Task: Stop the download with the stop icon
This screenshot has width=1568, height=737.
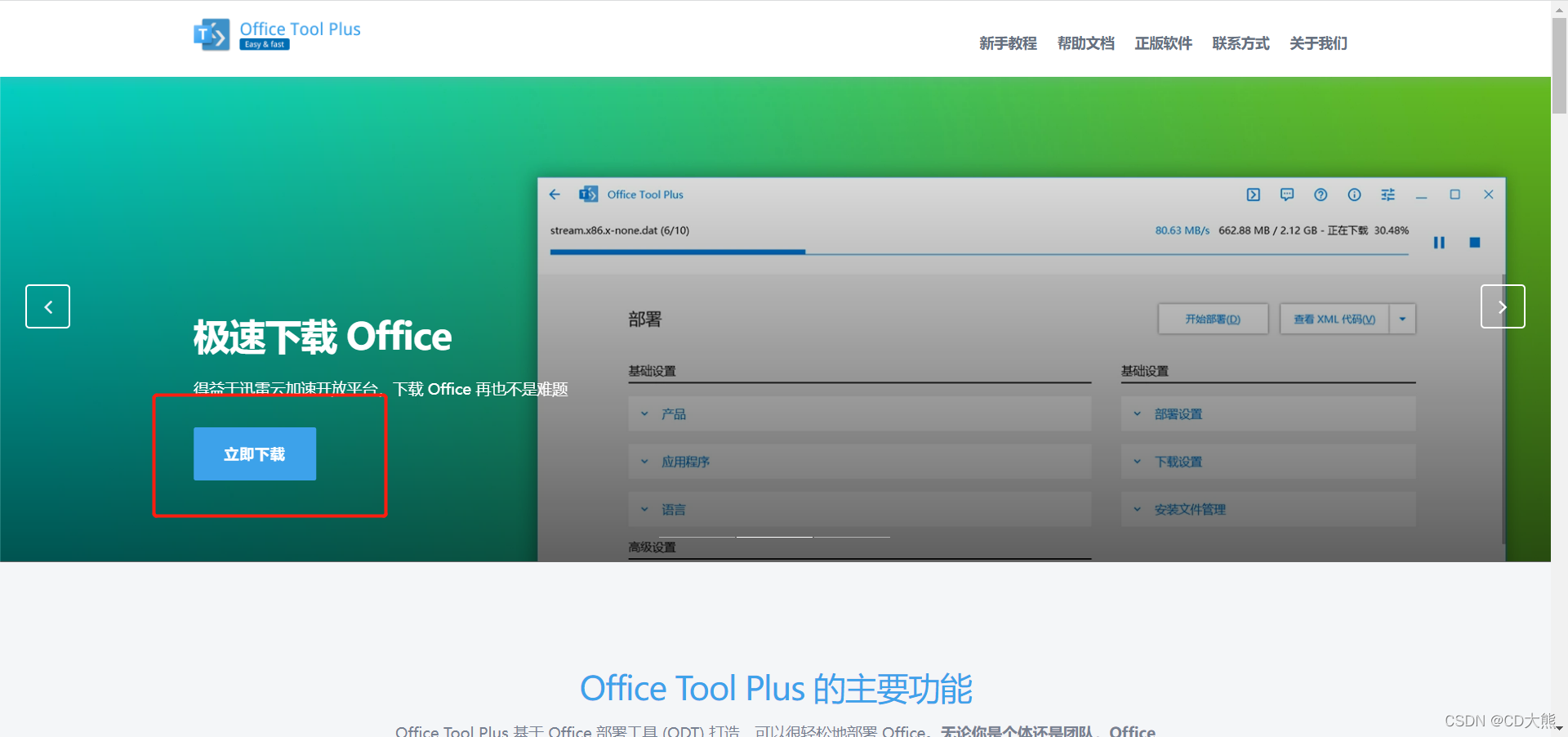Action: (1475, 243)
